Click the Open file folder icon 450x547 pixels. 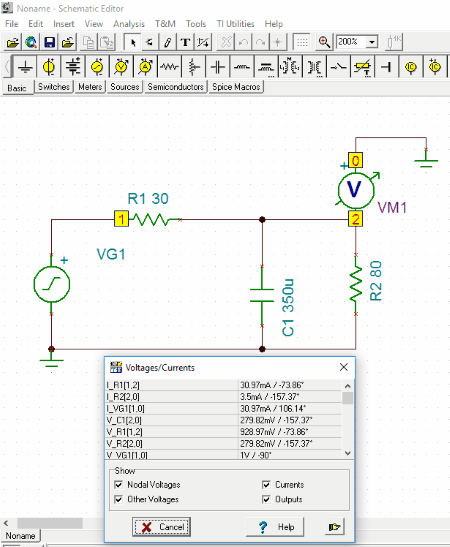(13, 43)
